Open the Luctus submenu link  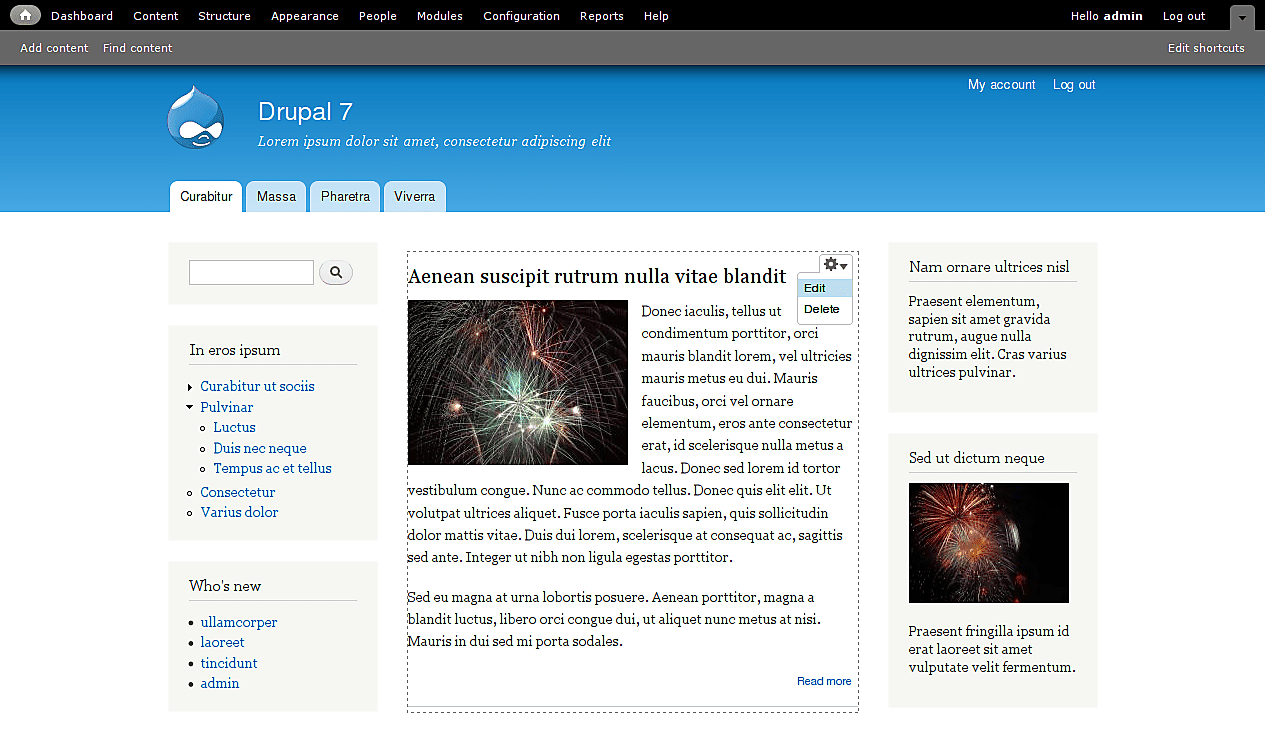(x=234, y=427)
